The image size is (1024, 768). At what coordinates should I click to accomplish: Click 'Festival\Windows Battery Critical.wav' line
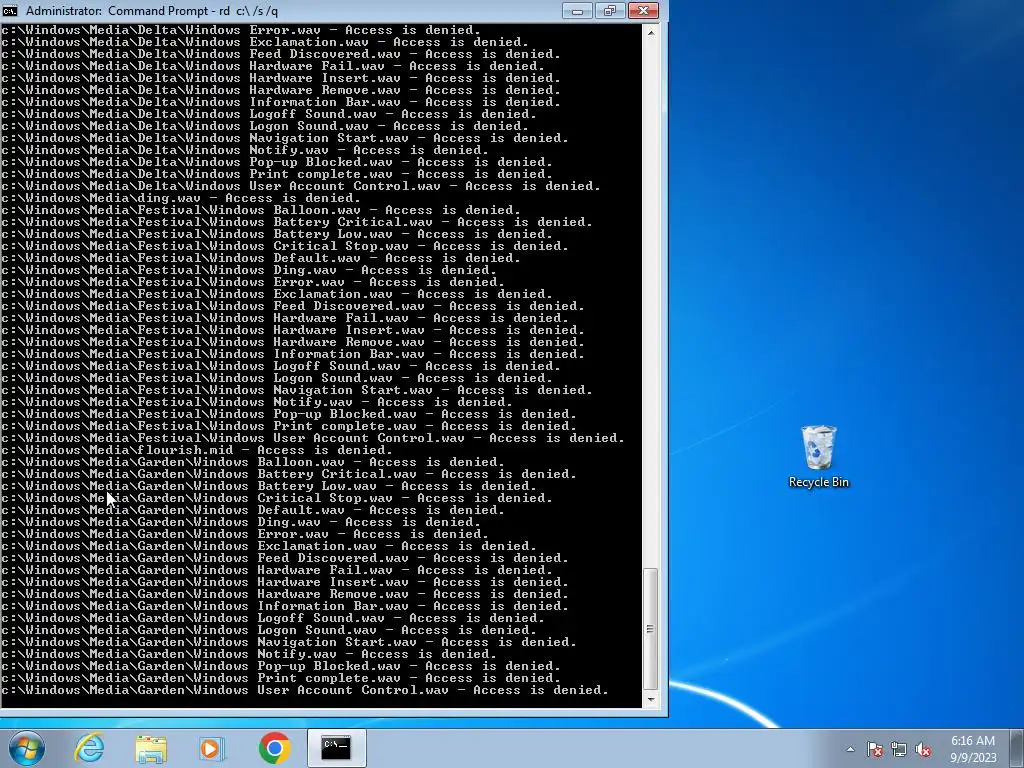tap(297, 222)
